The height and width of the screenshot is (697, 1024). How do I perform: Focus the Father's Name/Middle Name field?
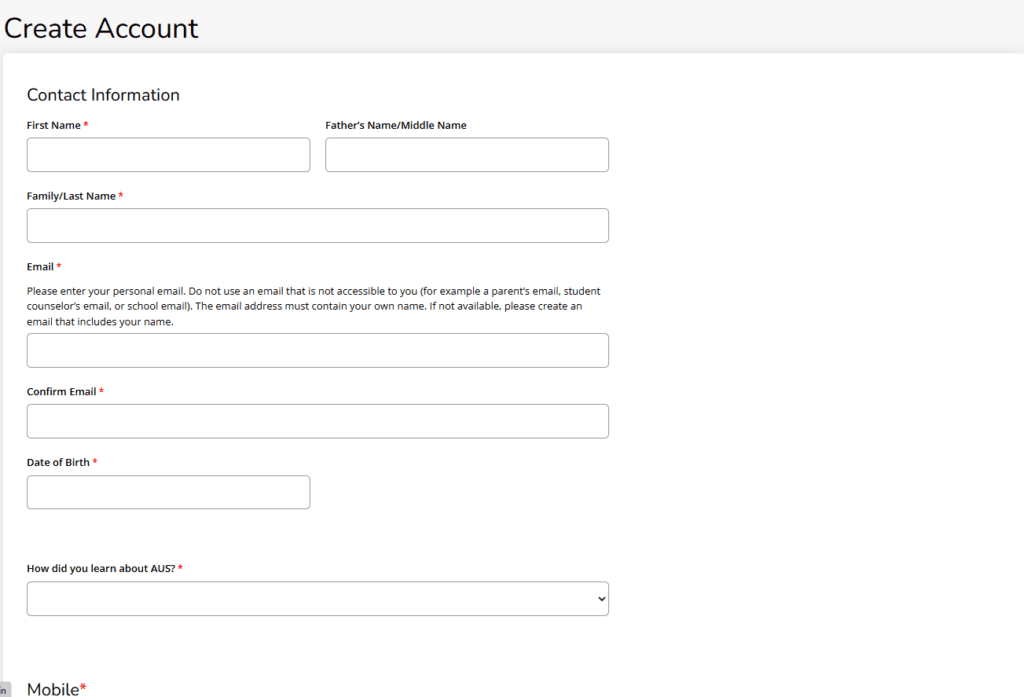467,155
